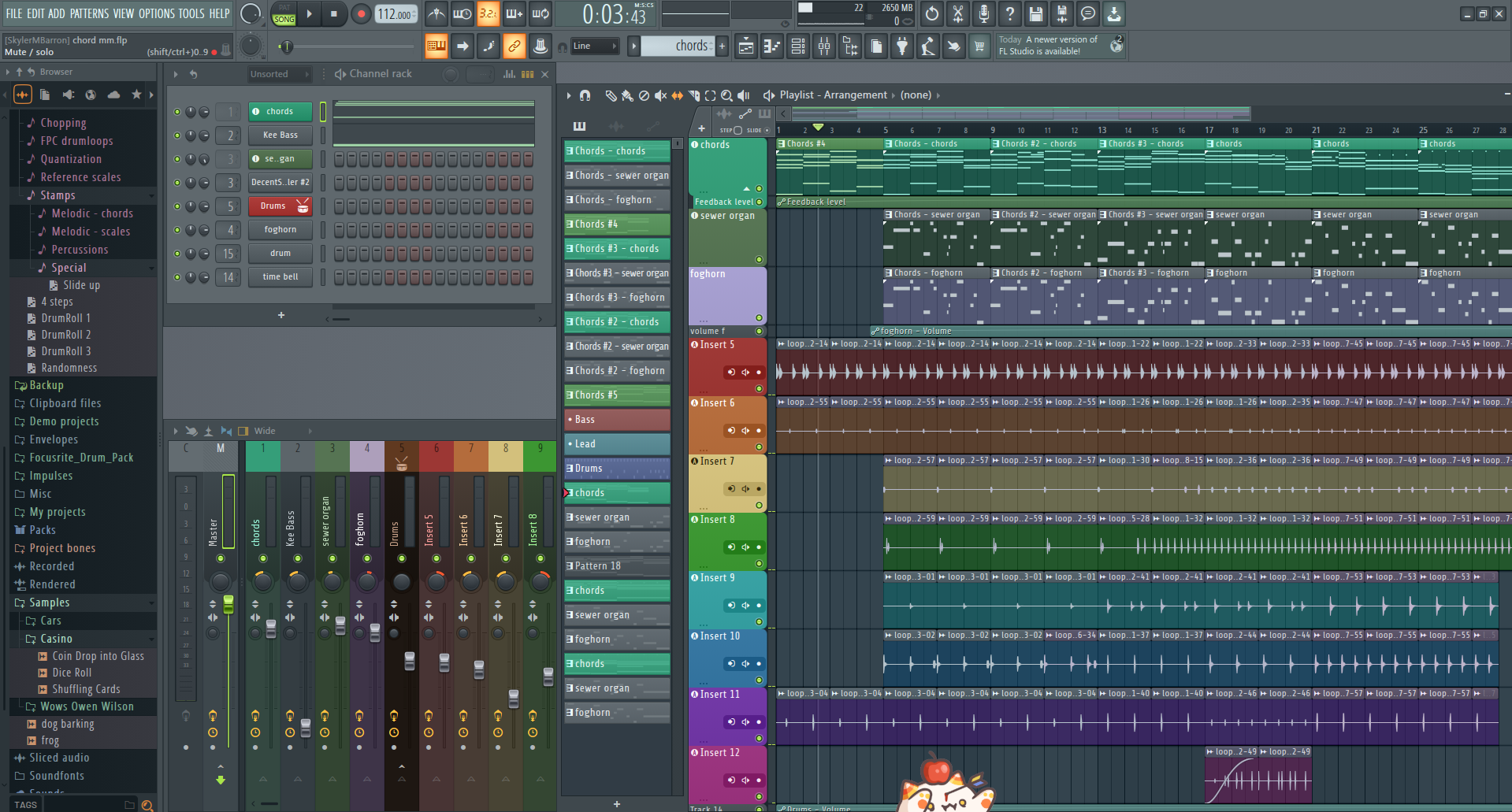Open pattern selector arrow beside chords

pyautogui.click(x=633, y=46)
